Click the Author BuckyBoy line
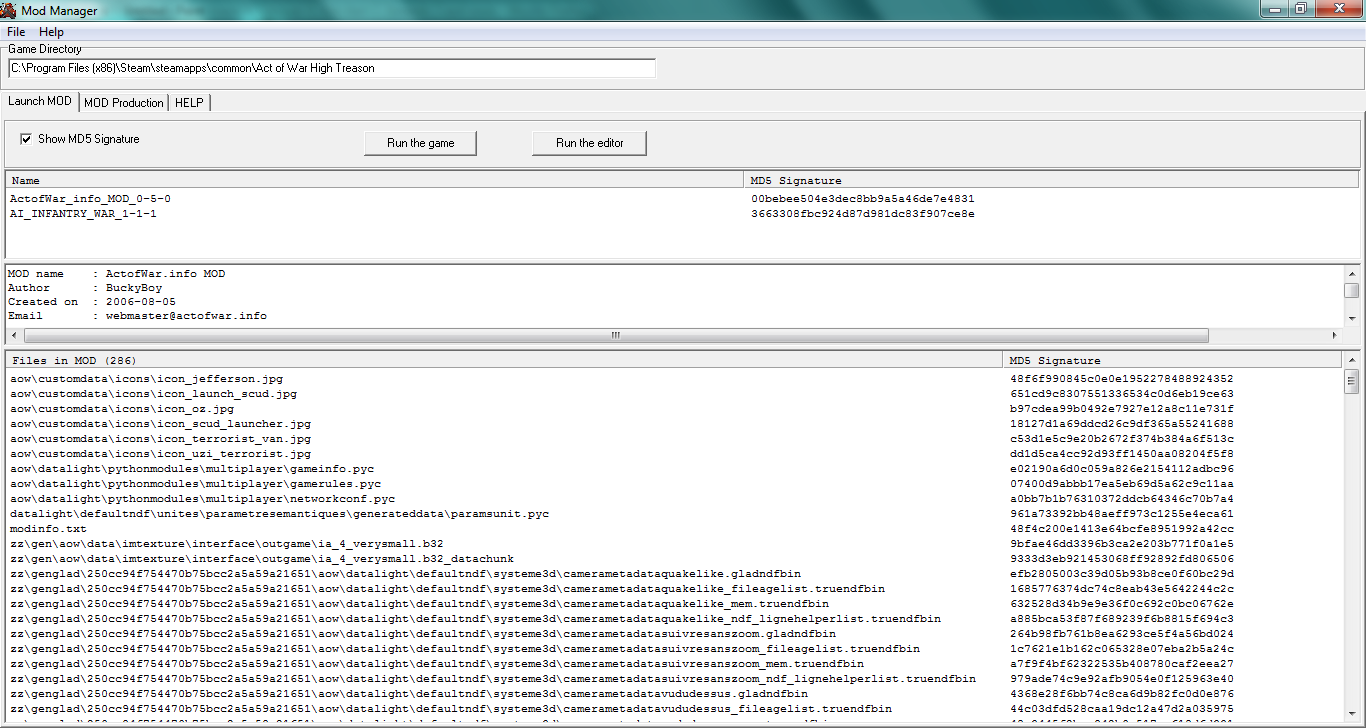This screenshot has width=1366, height=728. (x=85, y=288)
